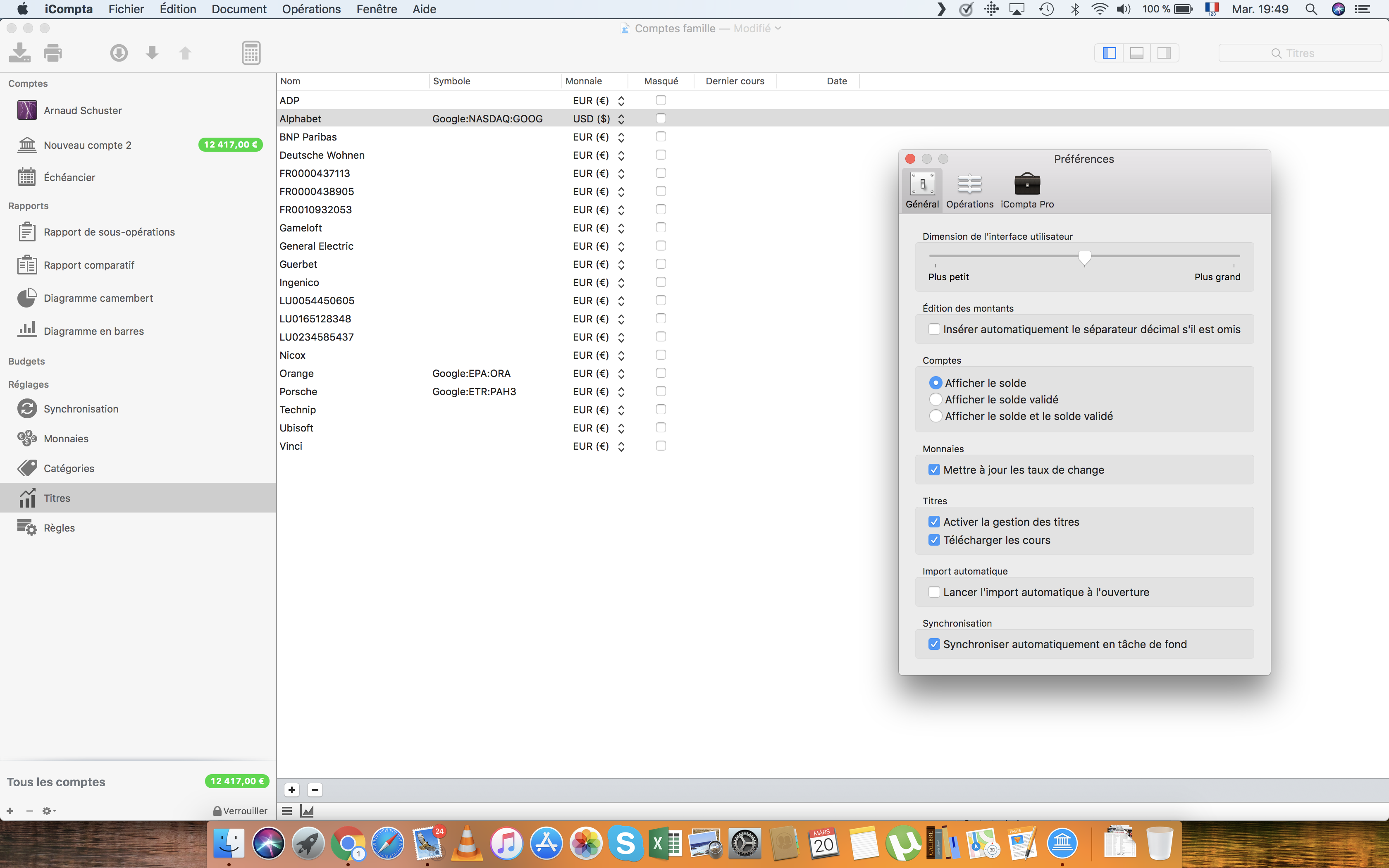
Task: Launch VLC from the Dock
Action: click(x=467, y=843)
